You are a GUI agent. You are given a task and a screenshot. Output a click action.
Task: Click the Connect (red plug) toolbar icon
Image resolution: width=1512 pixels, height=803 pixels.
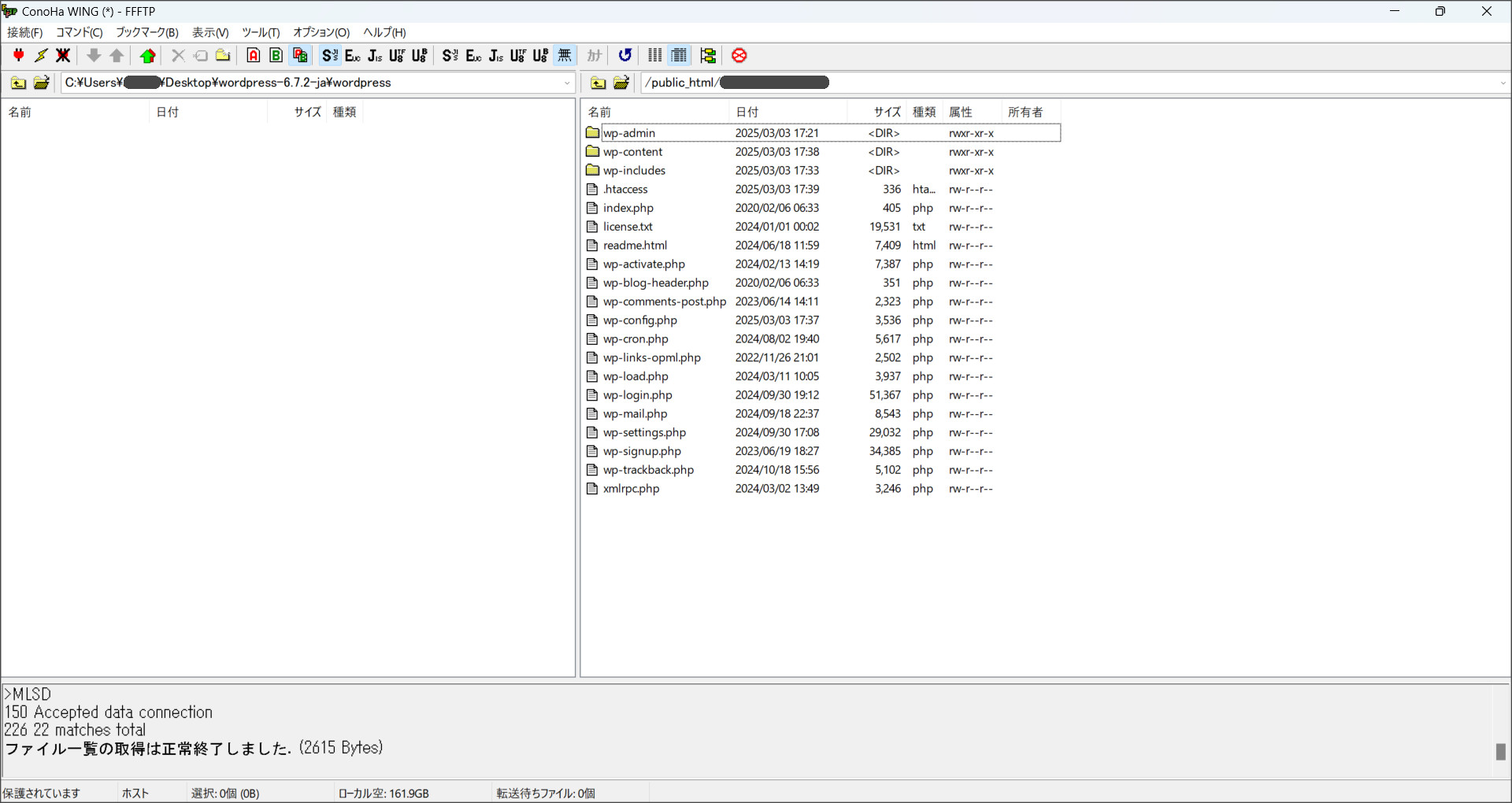coord(19,55)
